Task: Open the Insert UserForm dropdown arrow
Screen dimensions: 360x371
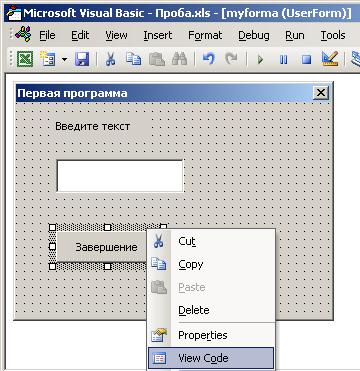Action: point(64,60)
